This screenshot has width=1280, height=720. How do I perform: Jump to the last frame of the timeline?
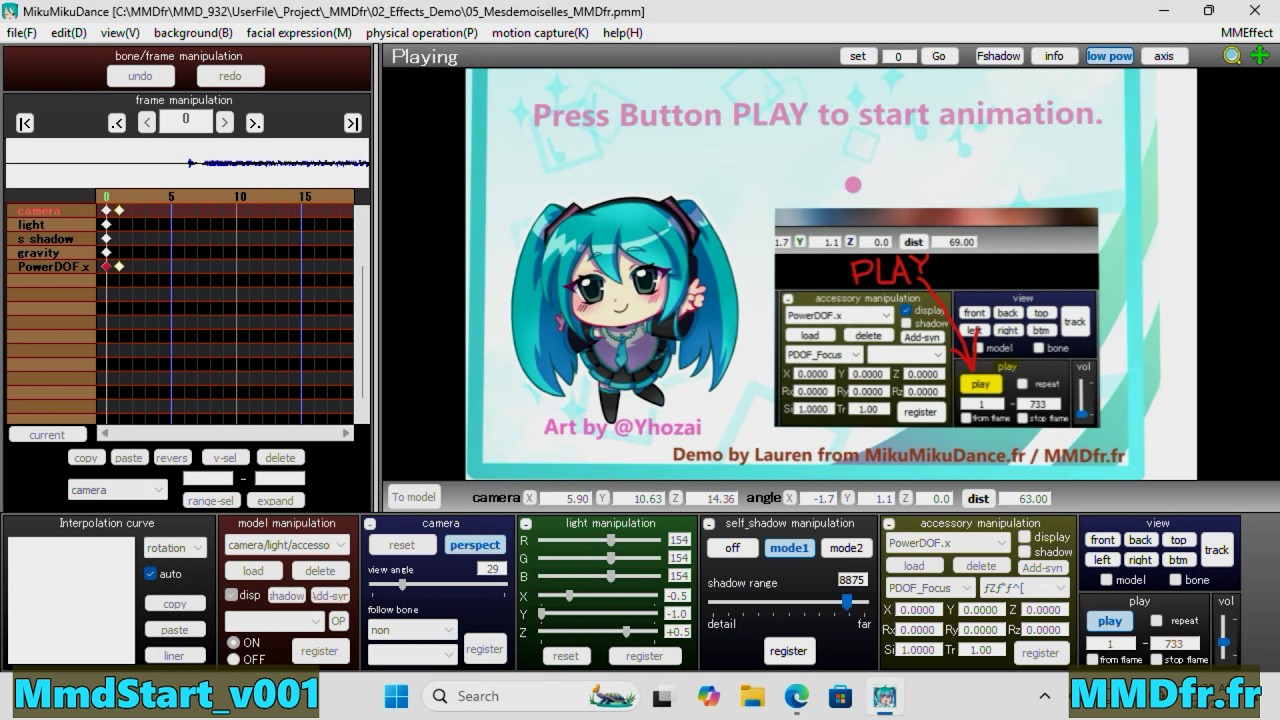click(352, 123)
